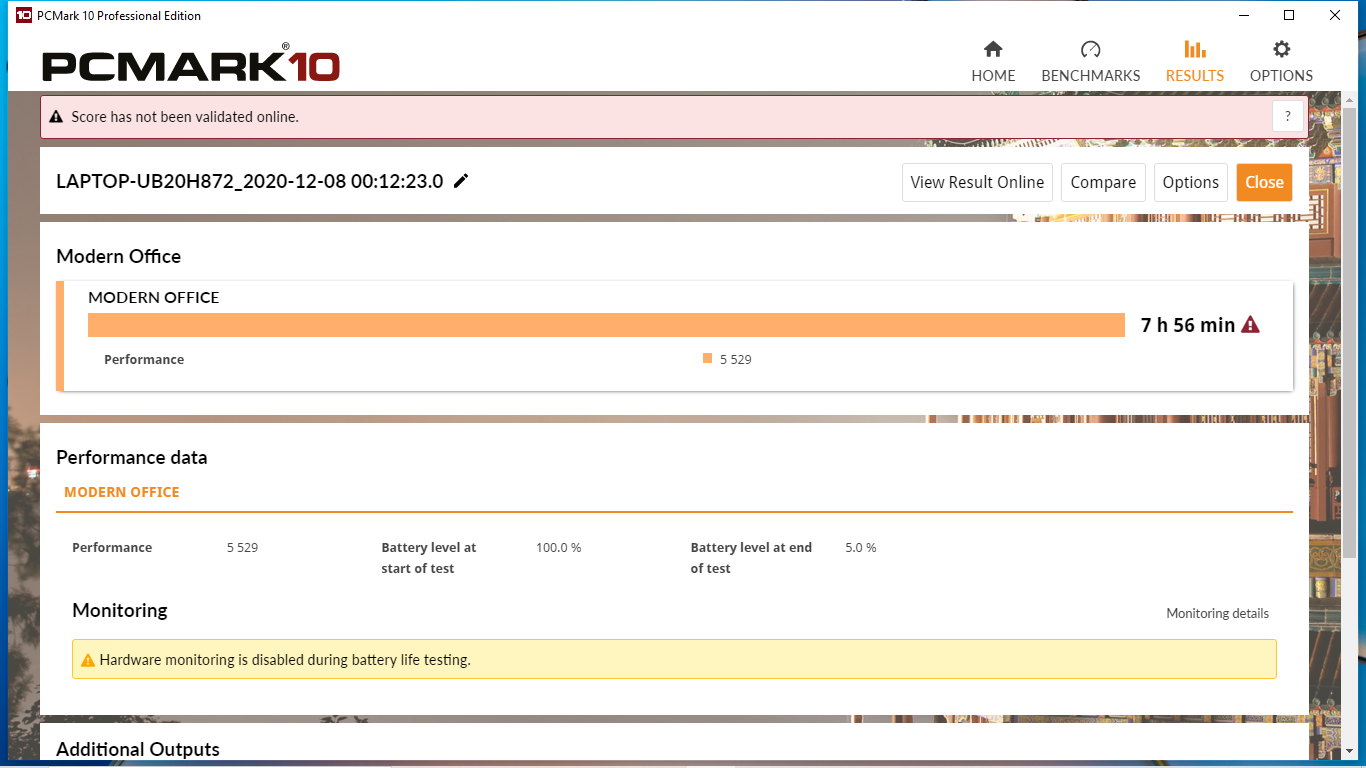
Task: Click the battery level at end value 5.0 %
Action: [860, 547]
